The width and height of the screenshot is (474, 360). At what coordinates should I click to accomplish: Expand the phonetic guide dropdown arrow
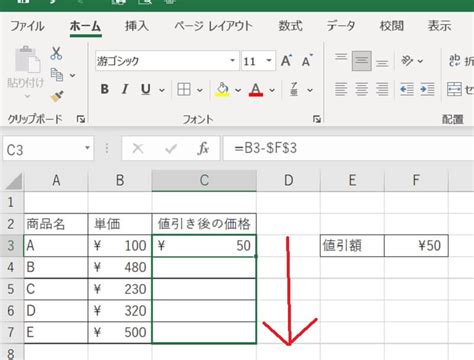click(310, 90)
